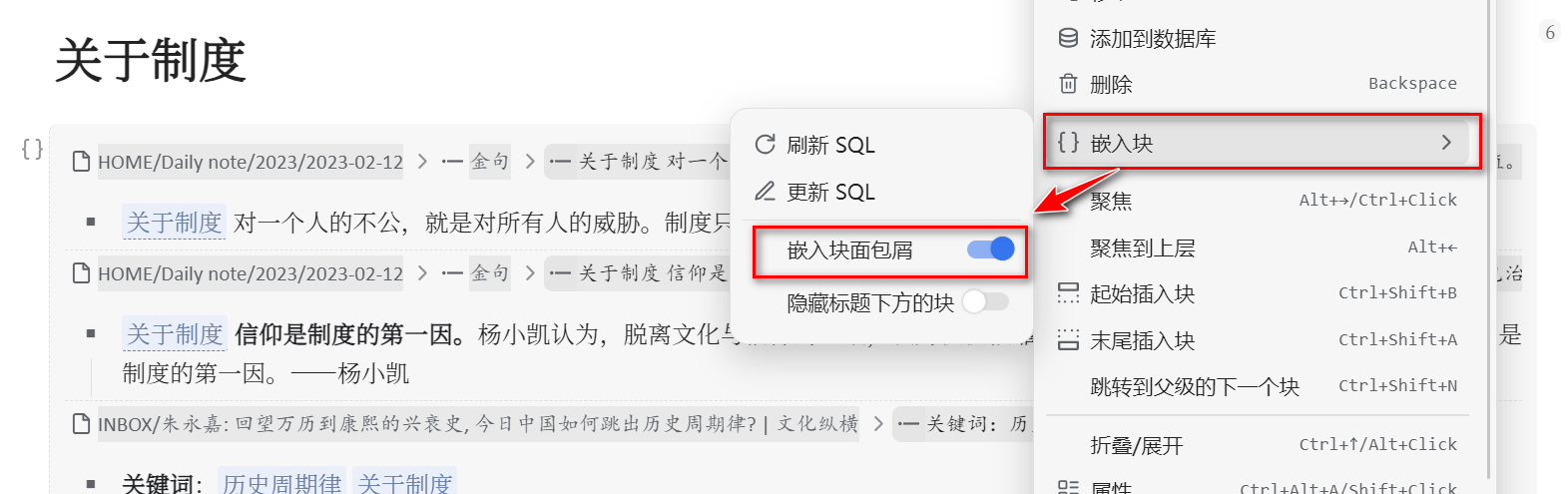This screenshot has height=494, width=1568.
Task: Select 聚焦到上层 in the context menu
Action: (1142, 247)
